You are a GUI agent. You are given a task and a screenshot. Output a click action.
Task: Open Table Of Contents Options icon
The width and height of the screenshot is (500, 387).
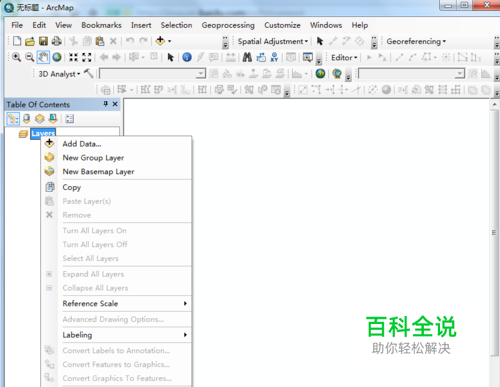pyautogui.click(x=70, y=118)
